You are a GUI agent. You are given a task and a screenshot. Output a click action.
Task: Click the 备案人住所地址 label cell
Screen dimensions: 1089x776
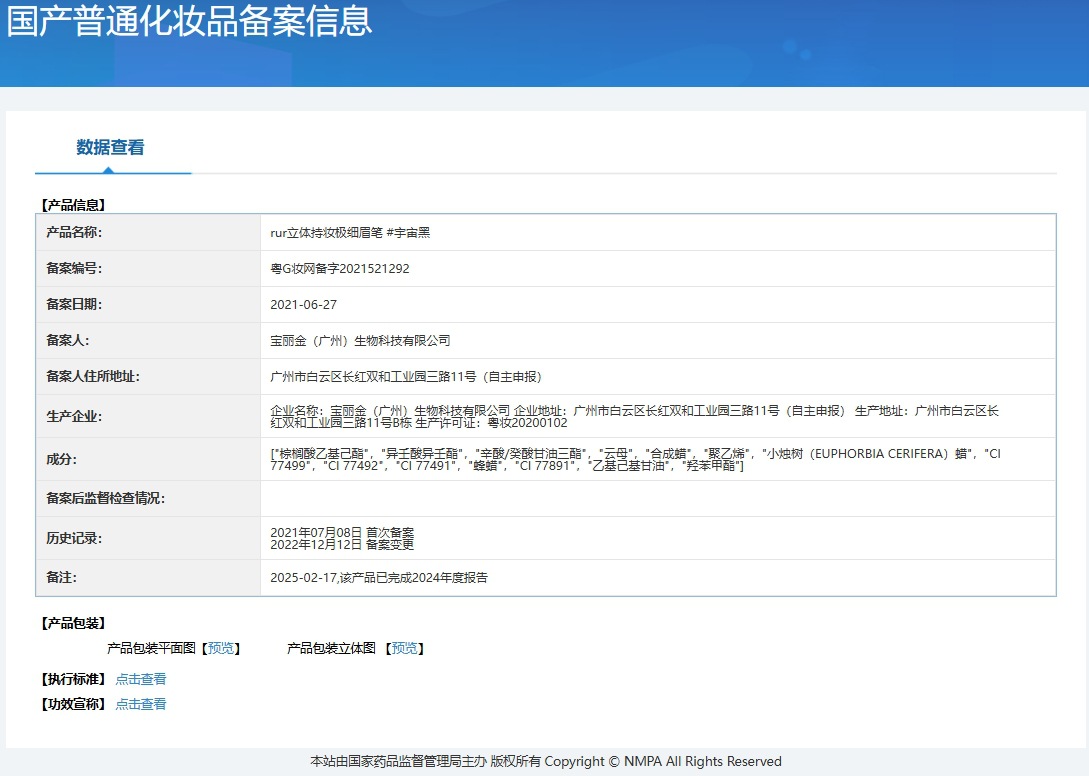(x=148, y=377)
